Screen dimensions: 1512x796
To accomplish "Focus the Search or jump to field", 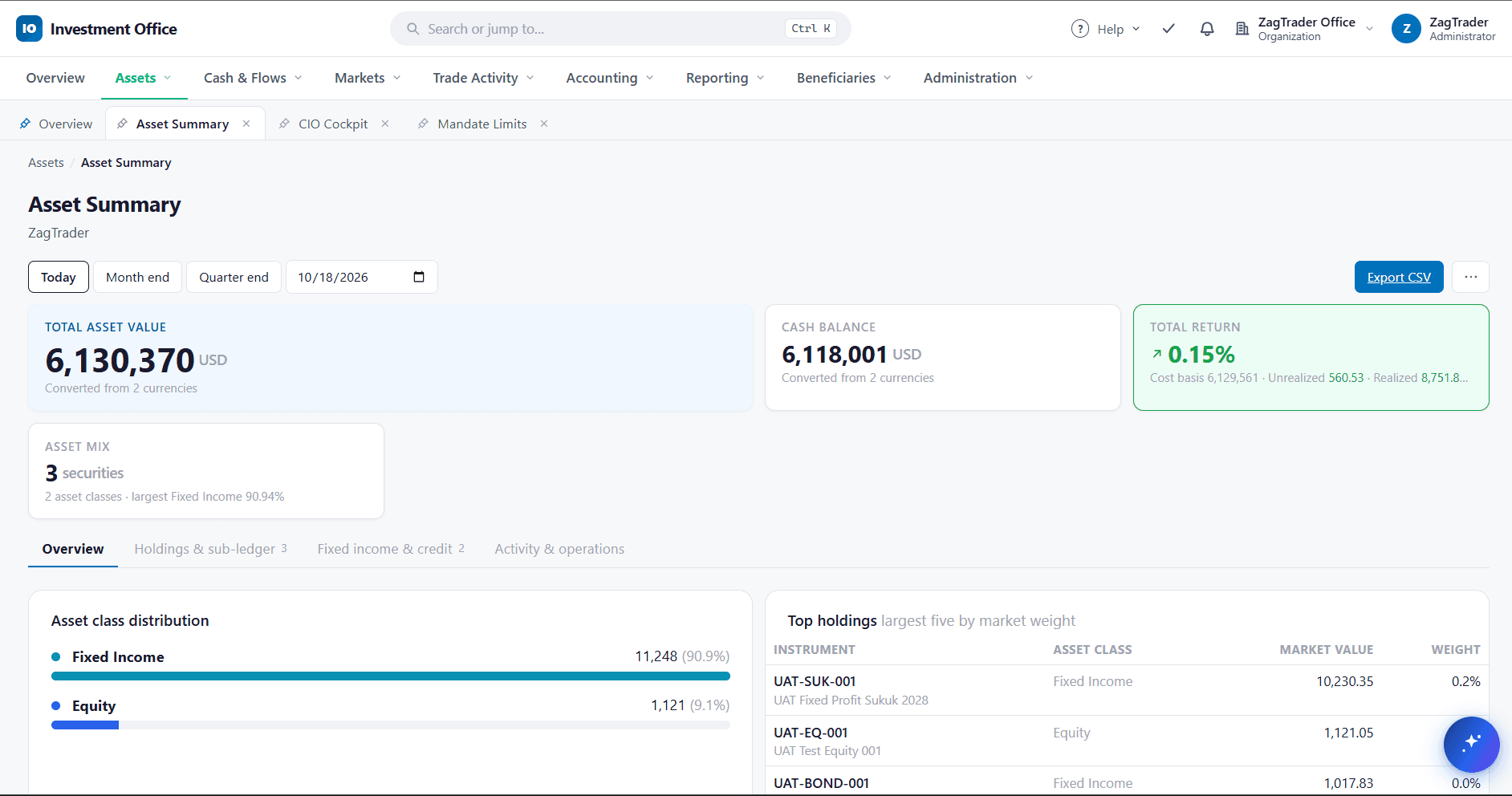I will tap(620, 29).
